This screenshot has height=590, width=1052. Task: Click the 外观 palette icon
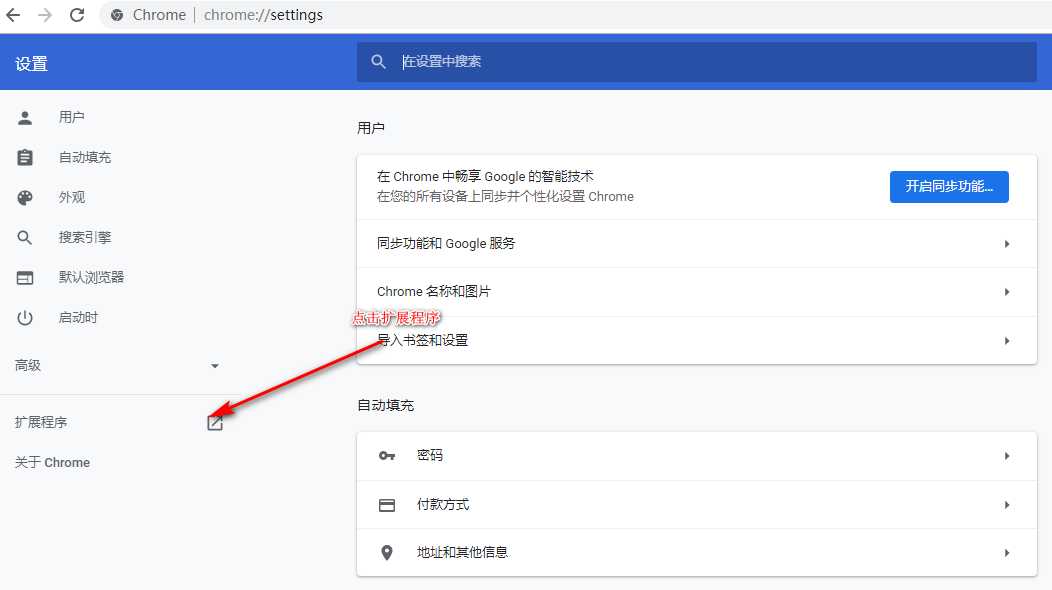(x=25, y=197)
